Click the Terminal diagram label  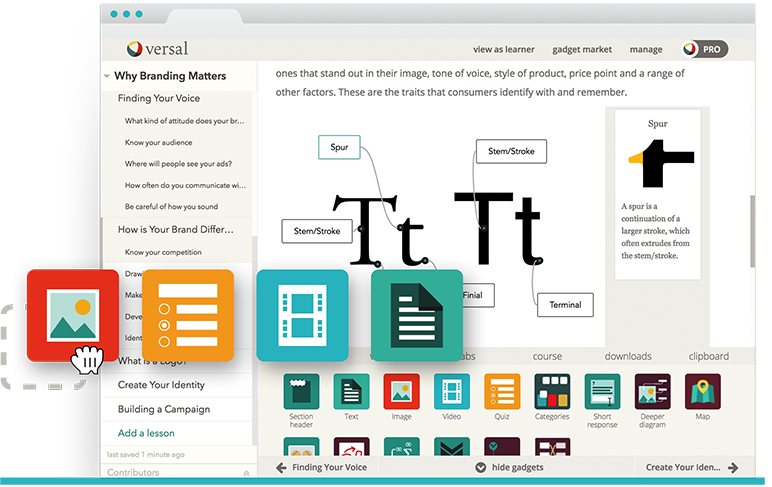565,305
